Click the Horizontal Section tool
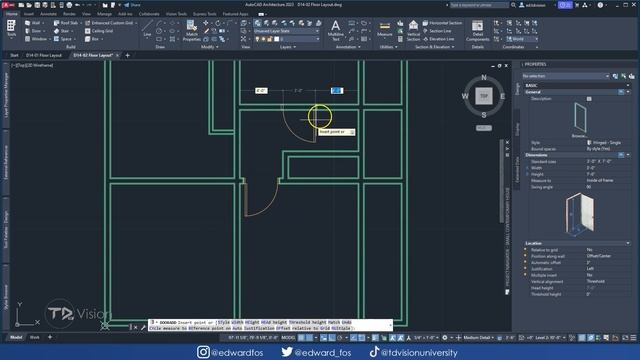The width and height of the screenshot is (640, 360). (x=442, y=23)
